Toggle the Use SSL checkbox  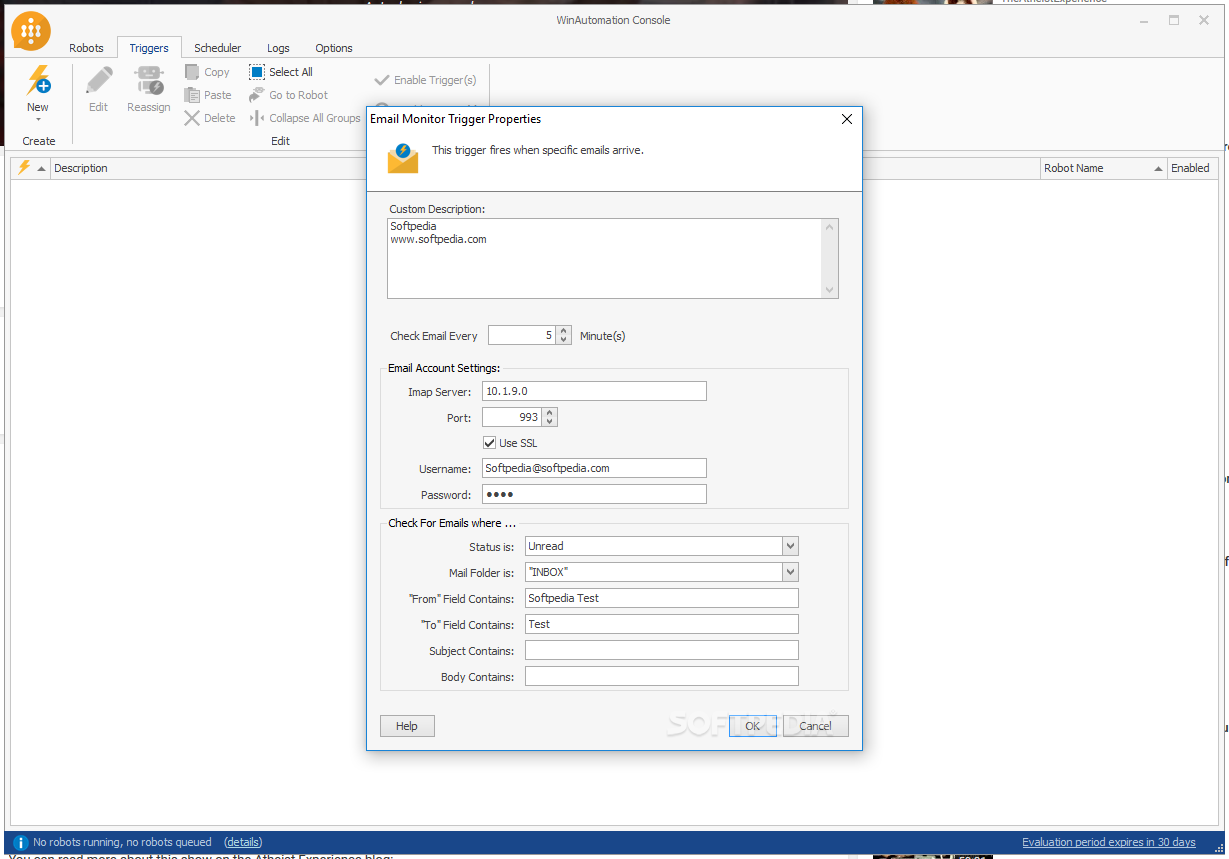click(489, 442)
